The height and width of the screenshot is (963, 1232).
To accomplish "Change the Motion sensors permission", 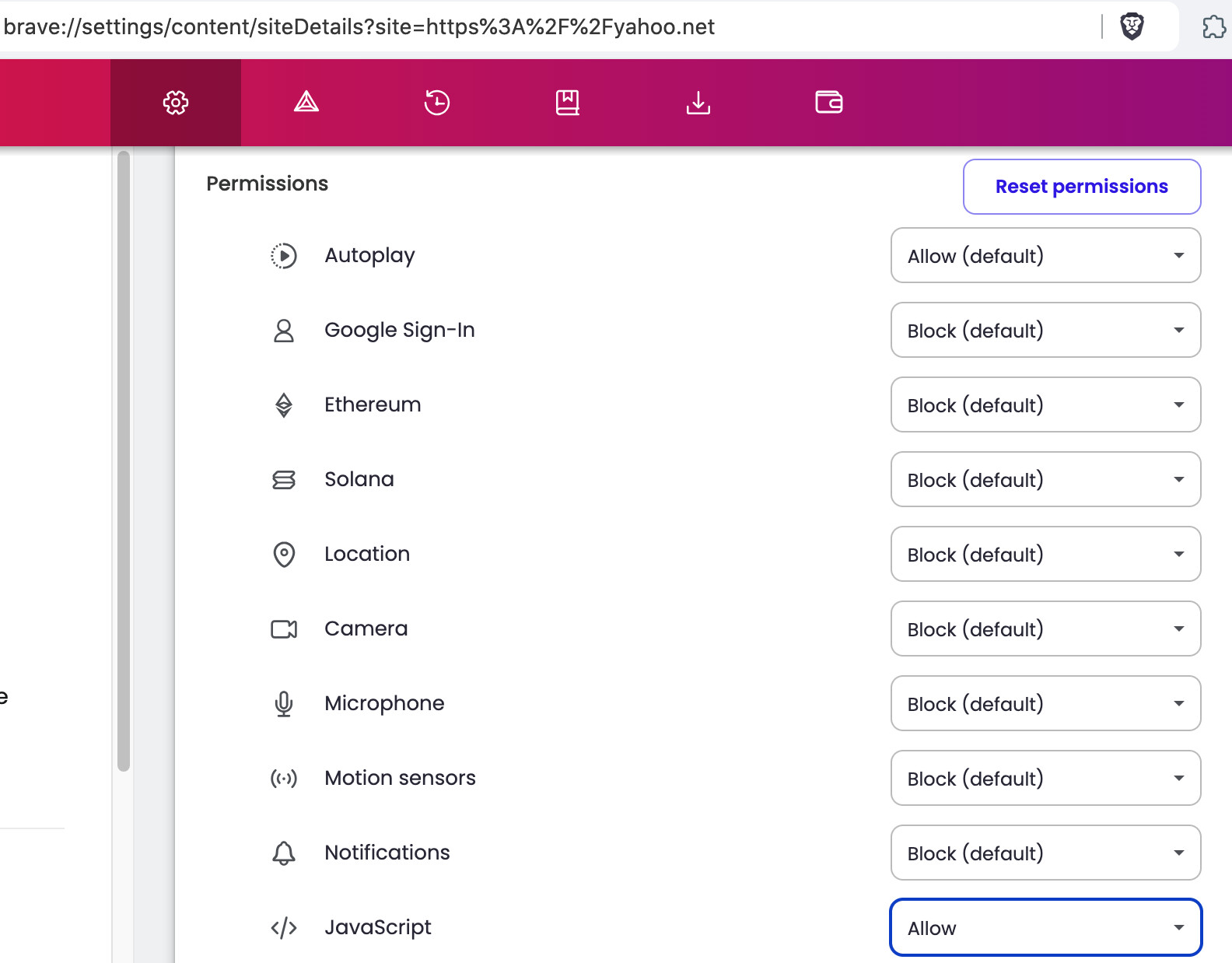I will point(1045,779).
